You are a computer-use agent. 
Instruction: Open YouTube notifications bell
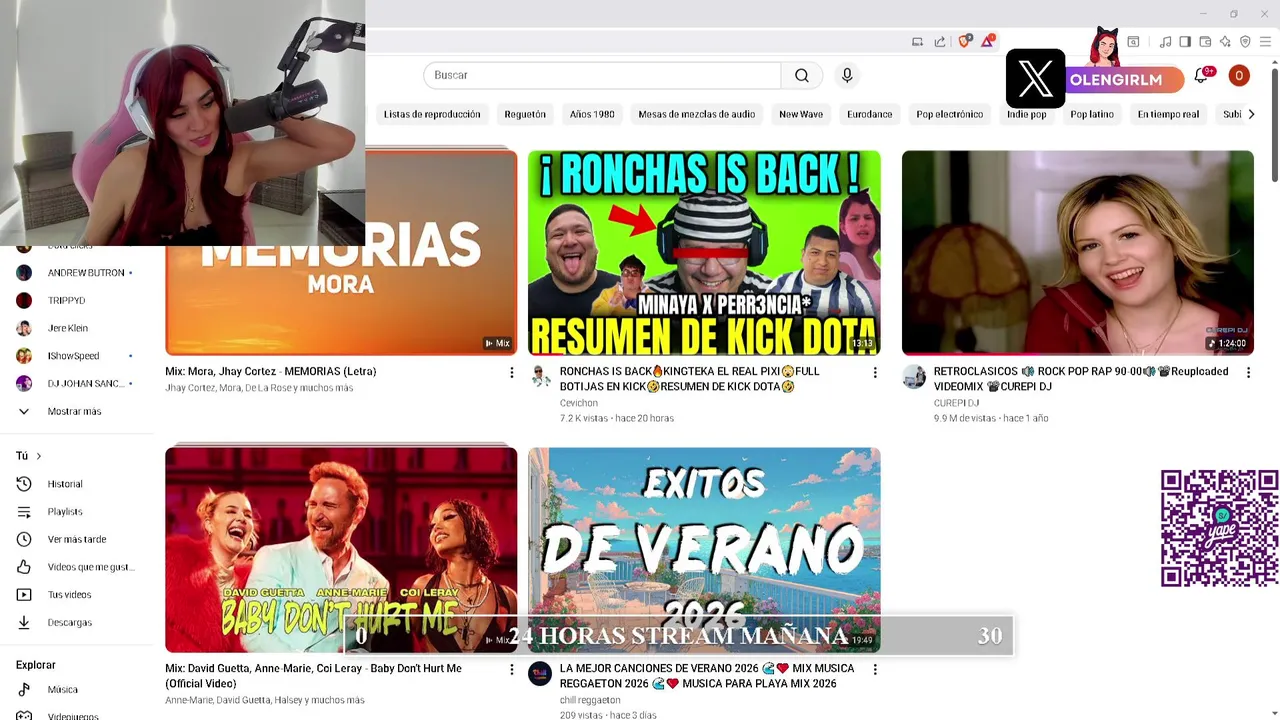1201,75
